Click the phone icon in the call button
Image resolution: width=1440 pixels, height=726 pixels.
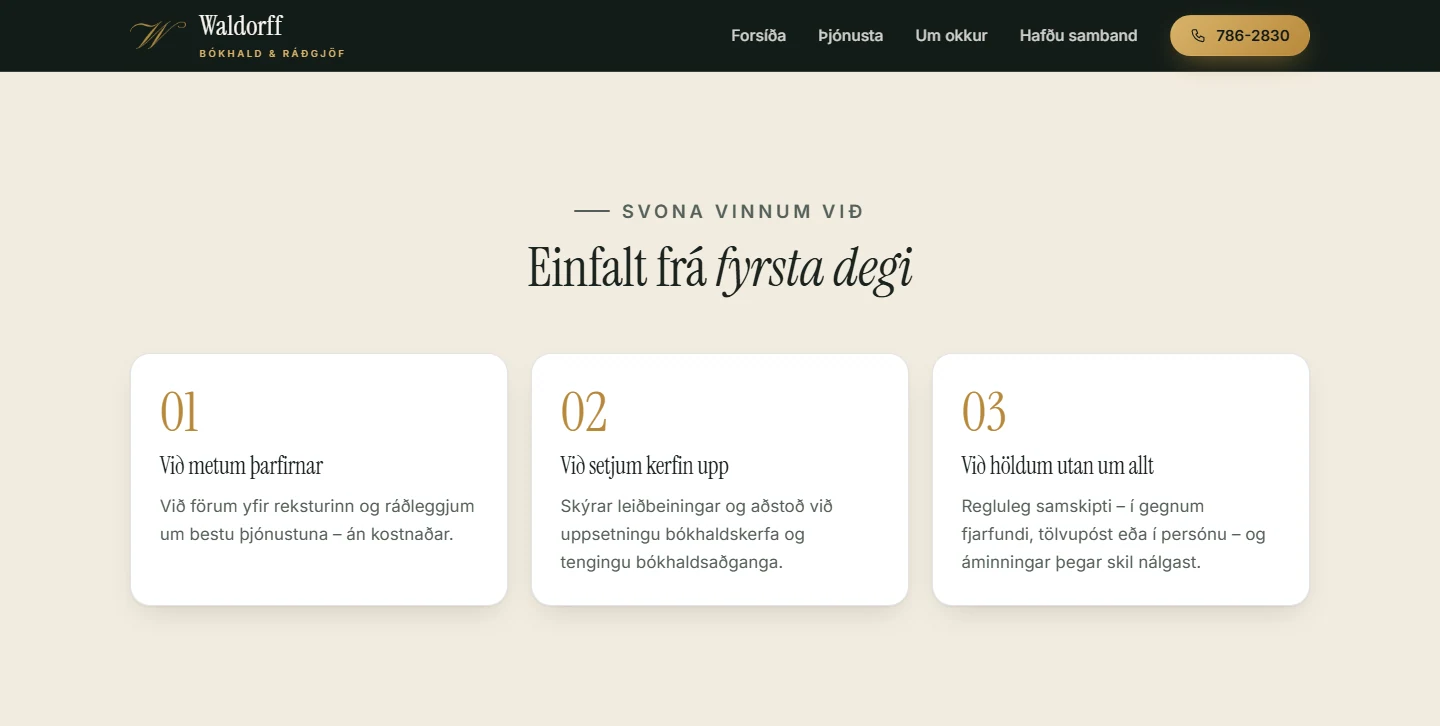[1198, 36]
